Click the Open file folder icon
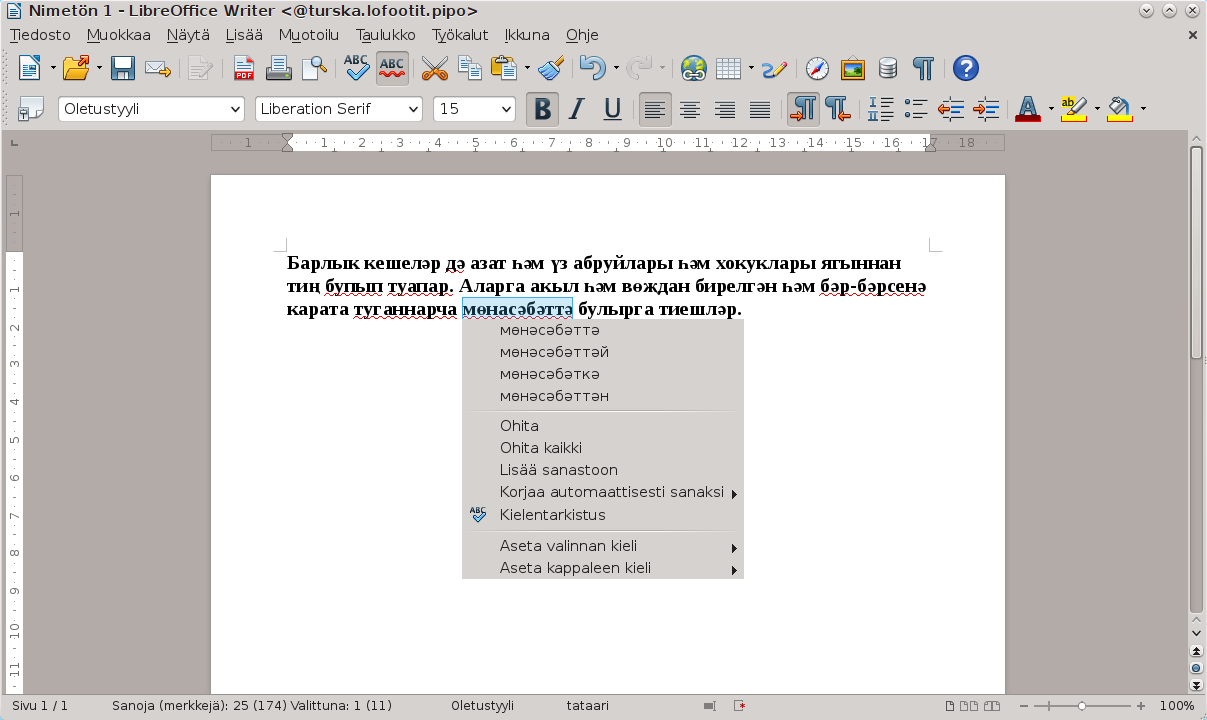 [x=76, y=68]
